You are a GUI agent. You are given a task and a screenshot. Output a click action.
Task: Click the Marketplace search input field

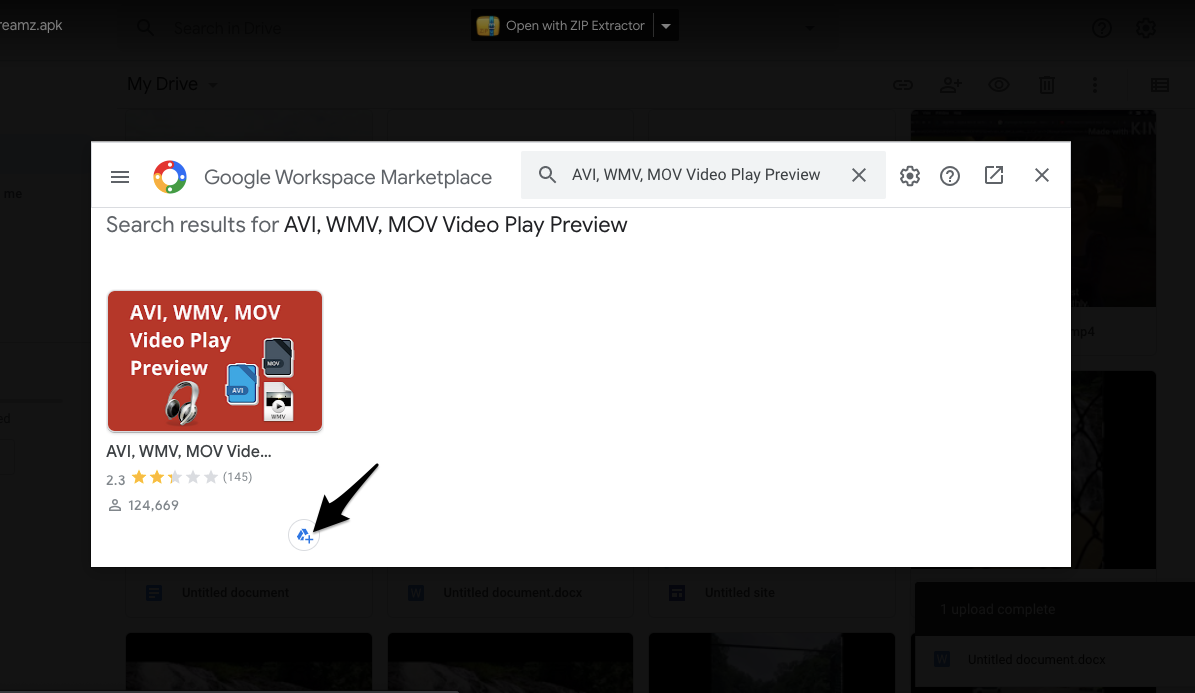[x=696, y=175]
